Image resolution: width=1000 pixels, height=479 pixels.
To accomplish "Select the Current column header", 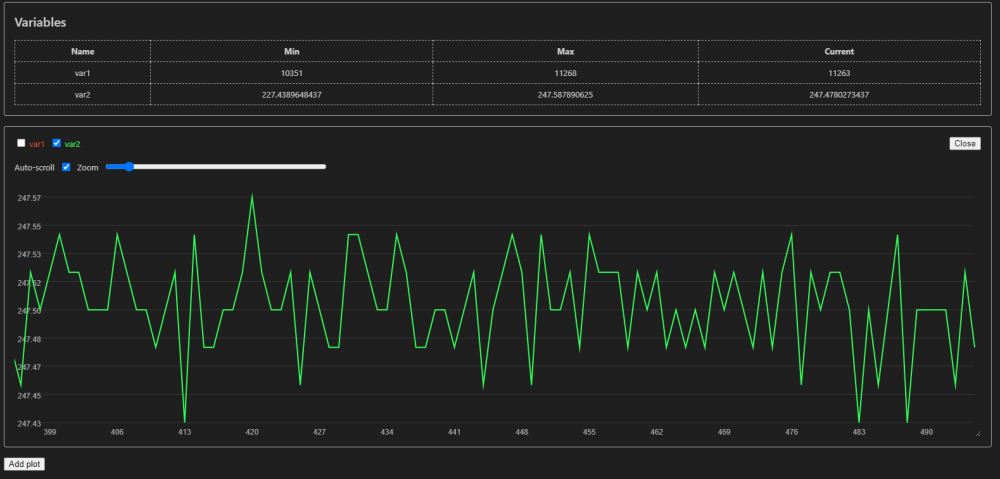I will [839, 51].
